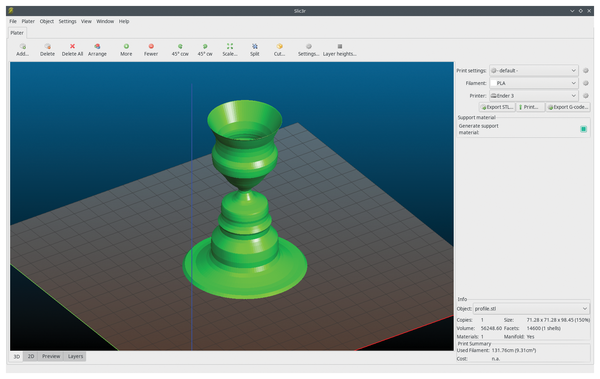Open the Filament PLA dropdown

click(534, 83)
